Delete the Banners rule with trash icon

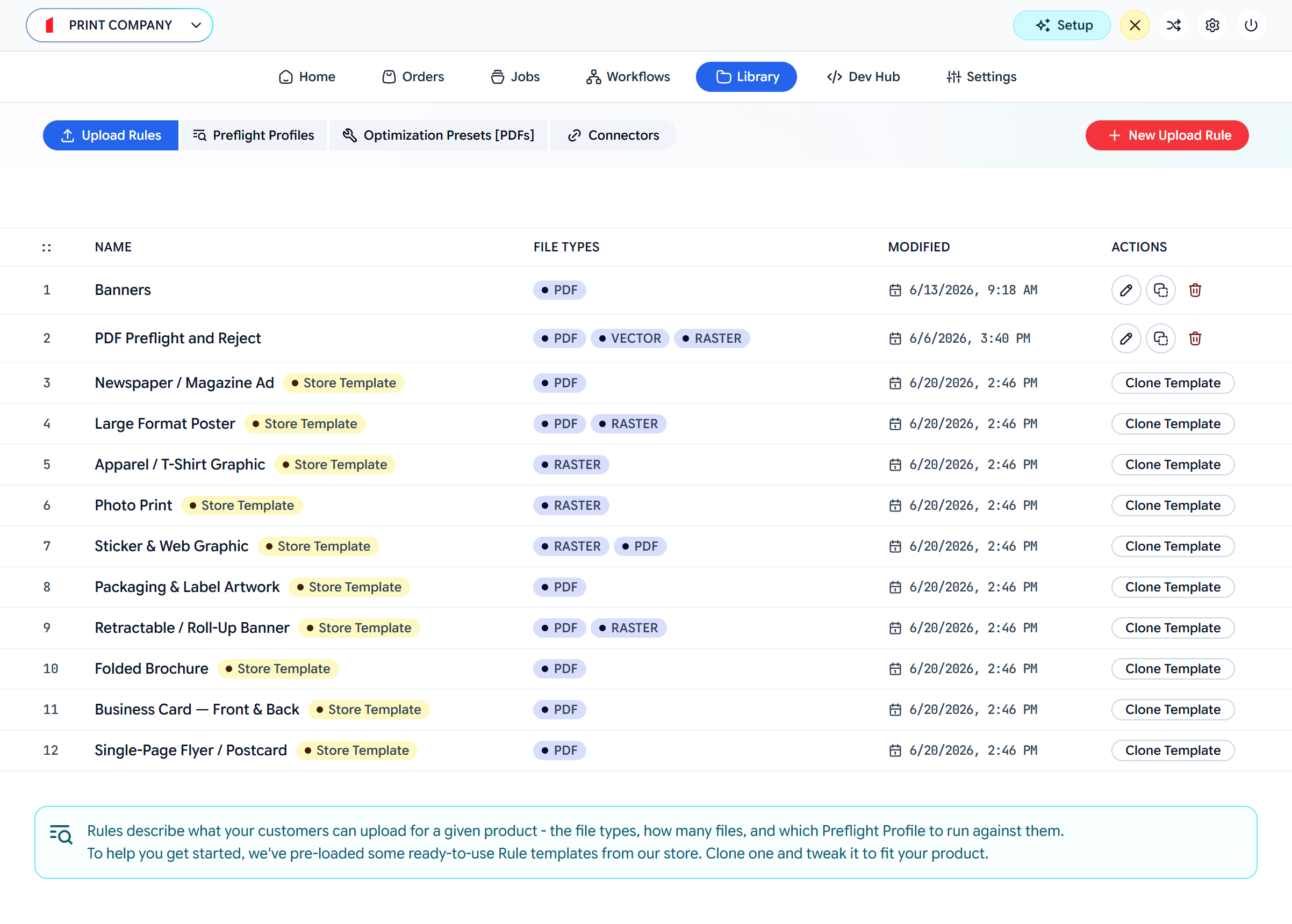1195,290
